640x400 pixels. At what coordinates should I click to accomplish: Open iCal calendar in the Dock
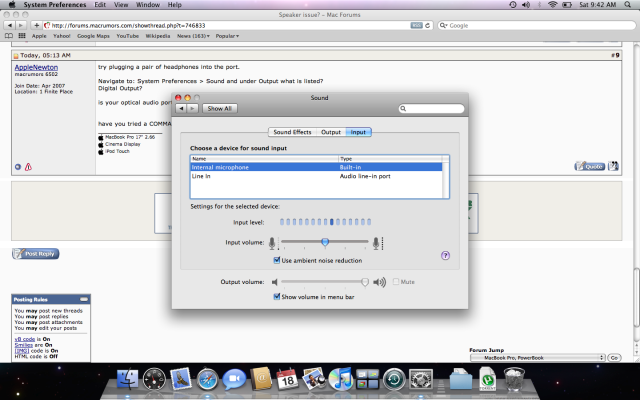[x=287, y=379]
